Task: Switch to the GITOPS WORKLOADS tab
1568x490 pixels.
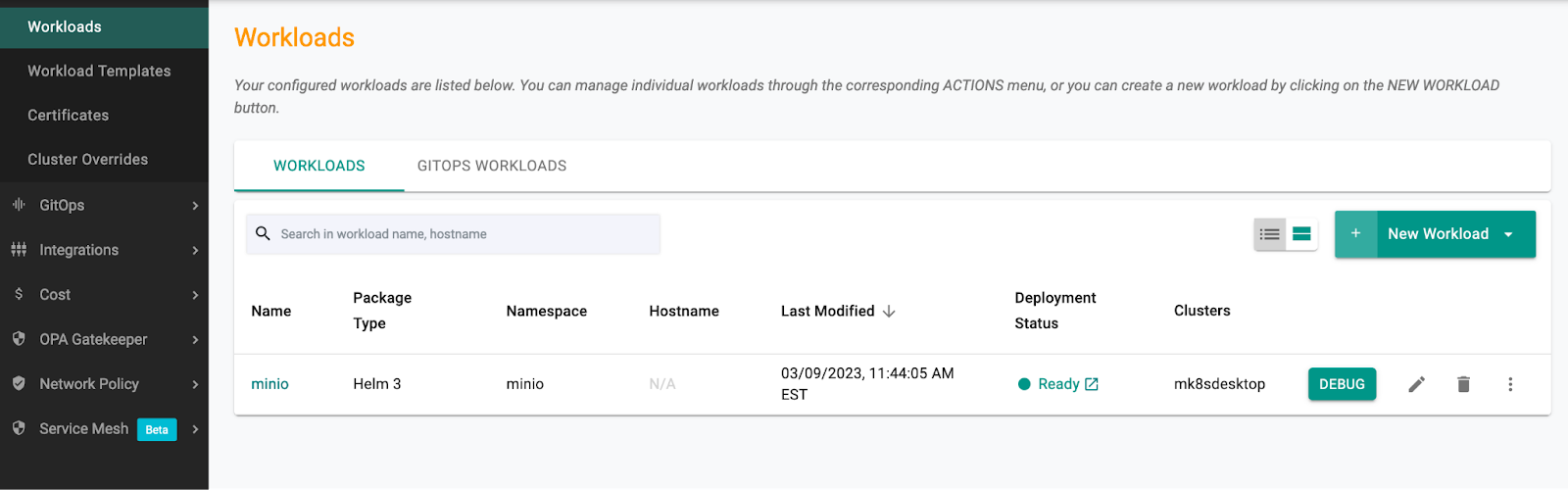Action: click(x=491, y=166)
